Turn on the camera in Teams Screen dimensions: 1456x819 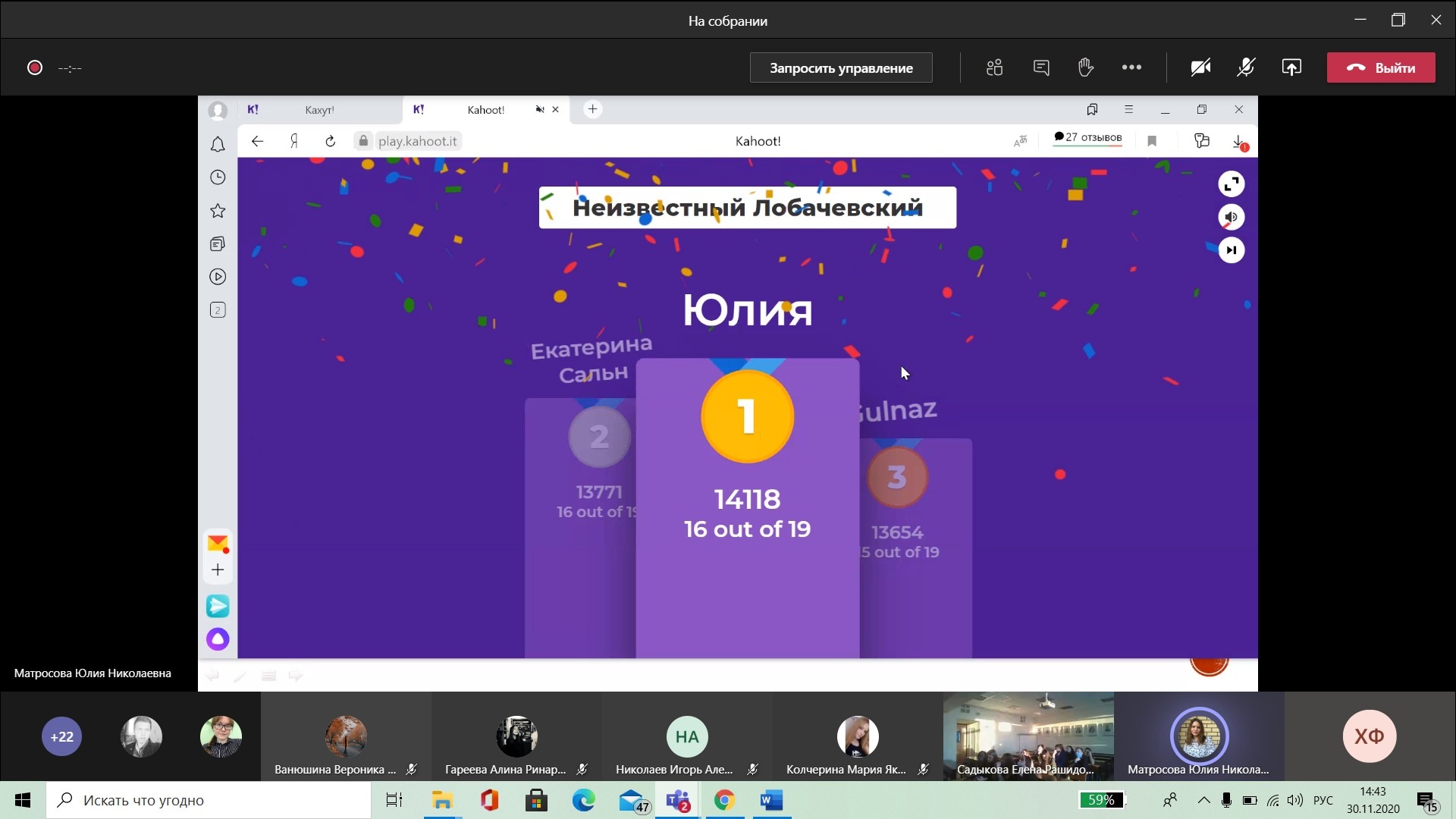click(1200, 67)
